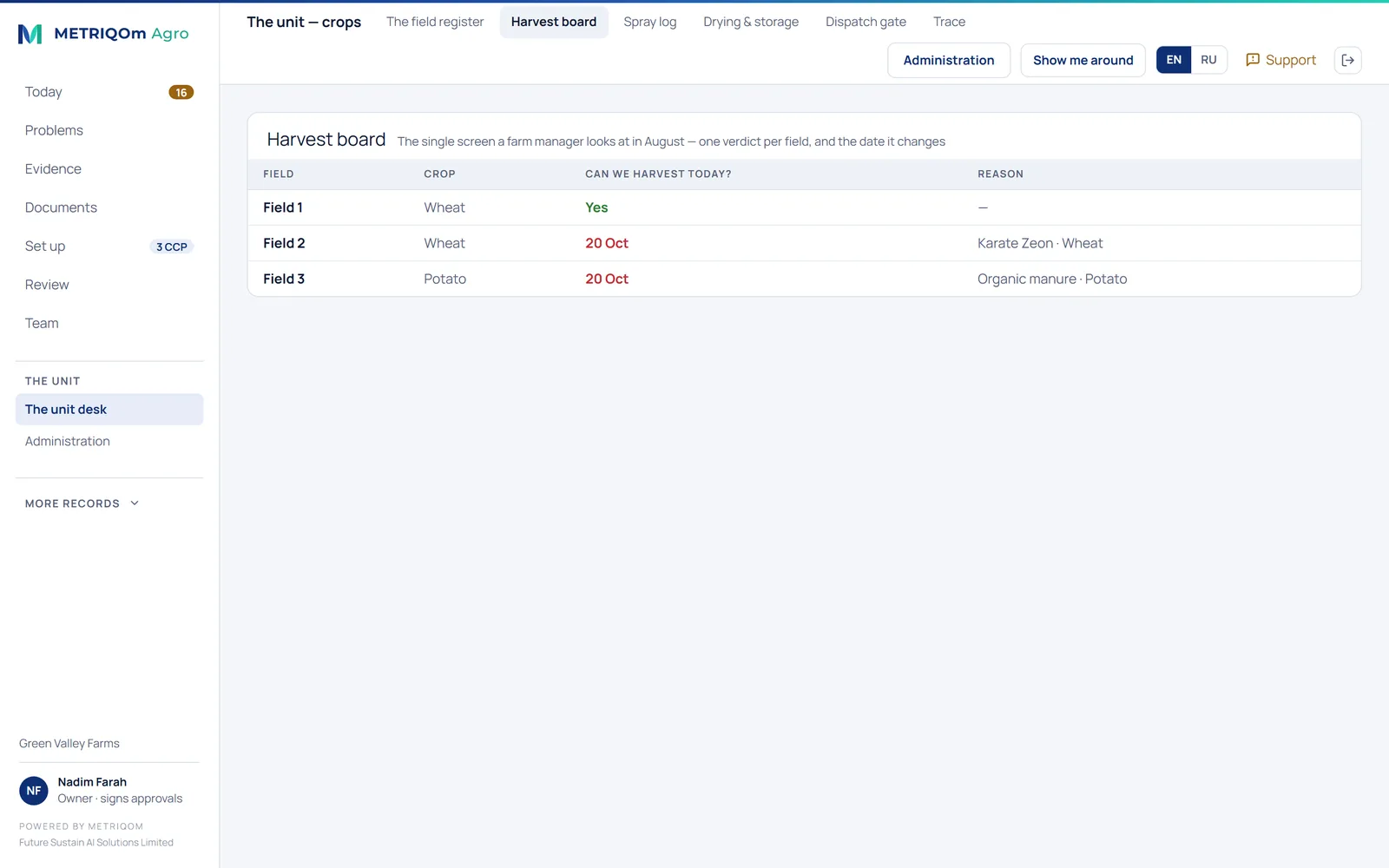
Task: Click the Can We Harvest Today column header
Action: [658, 174]
